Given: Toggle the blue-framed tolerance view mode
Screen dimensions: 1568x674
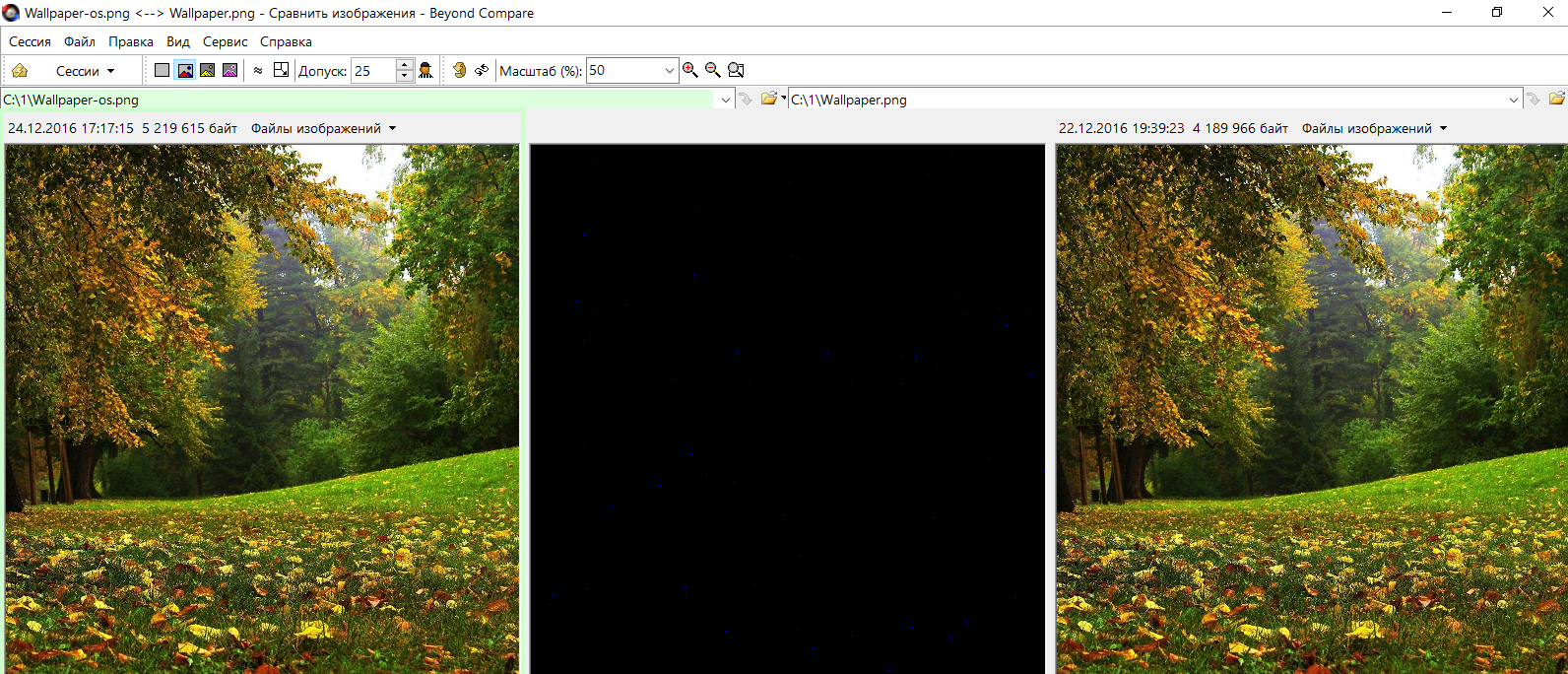Looking at the screenshot, I should (185, 70).
